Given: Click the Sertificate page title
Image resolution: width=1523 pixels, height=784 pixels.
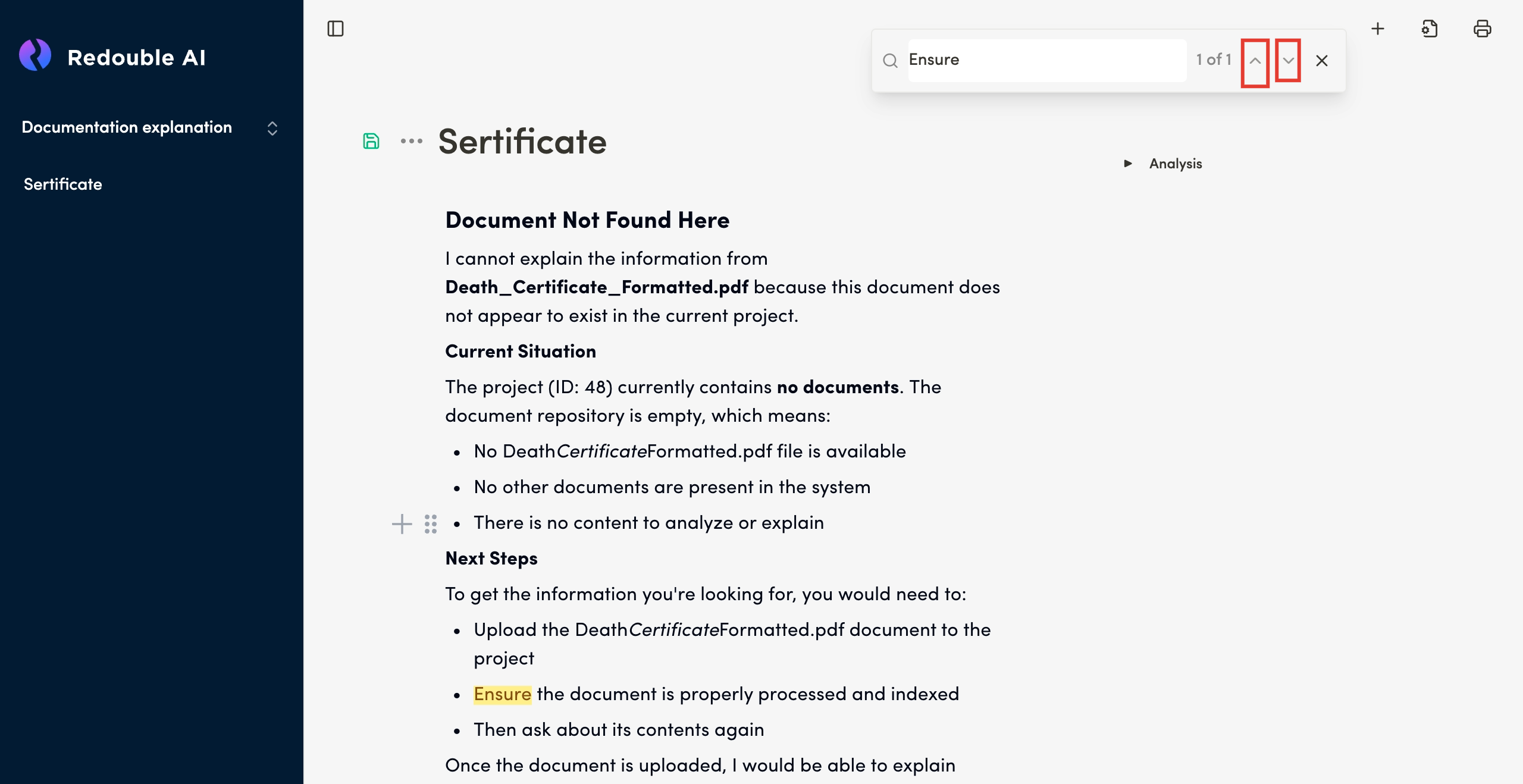Looking at the screenshot, I should [522, 142].
